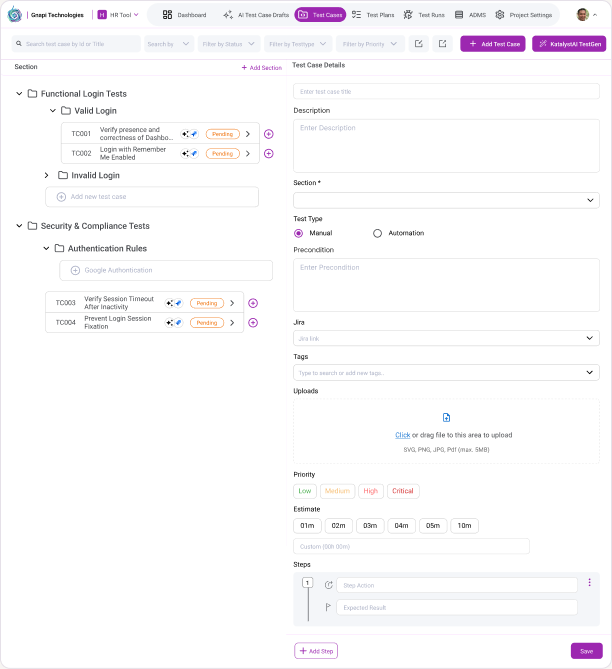Open the Jira link dropdown
The image size is (612, 669).
(446, 338)
